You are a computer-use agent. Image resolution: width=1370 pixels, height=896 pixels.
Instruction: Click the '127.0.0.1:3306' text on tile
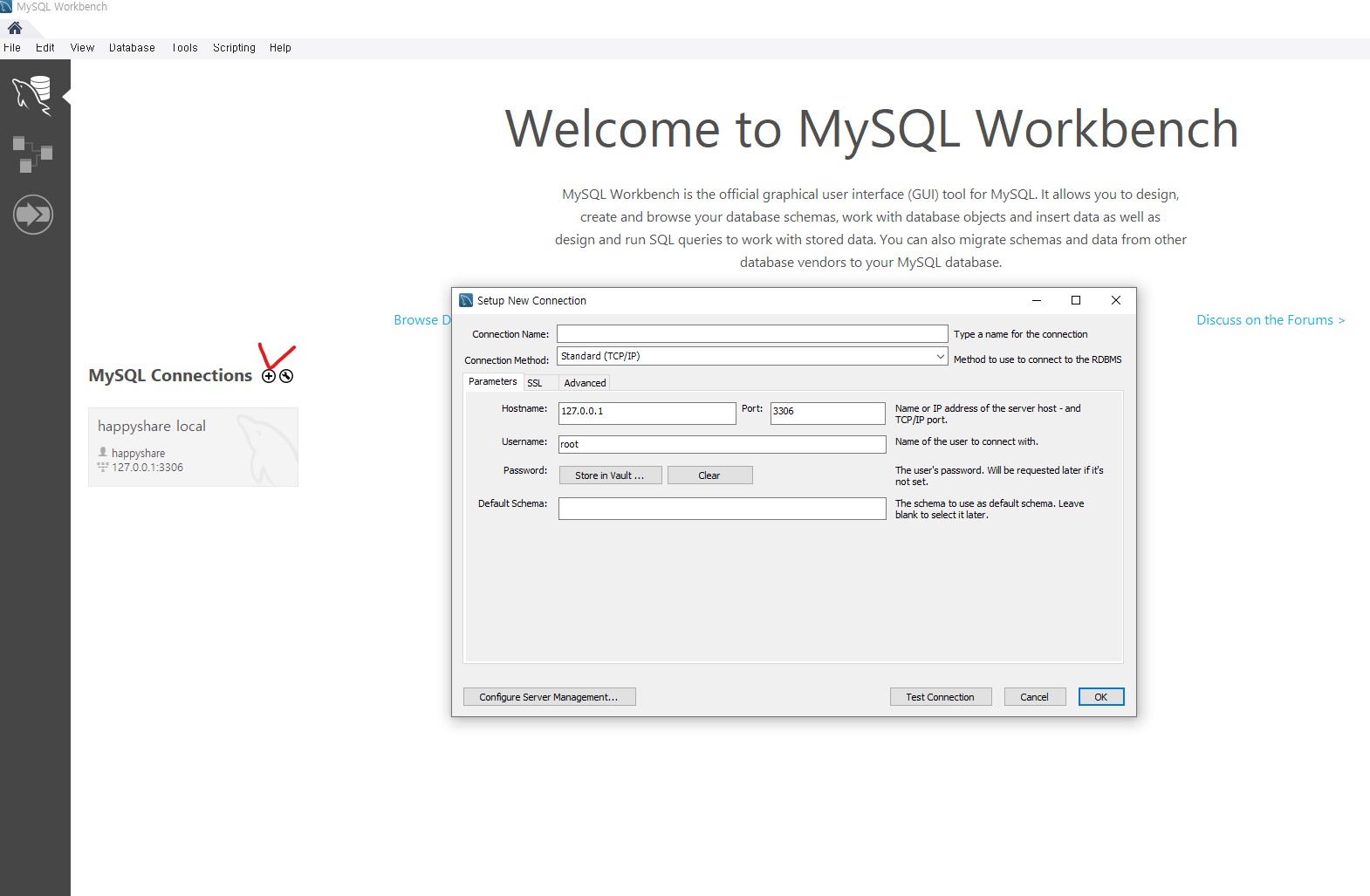[147, 468]
